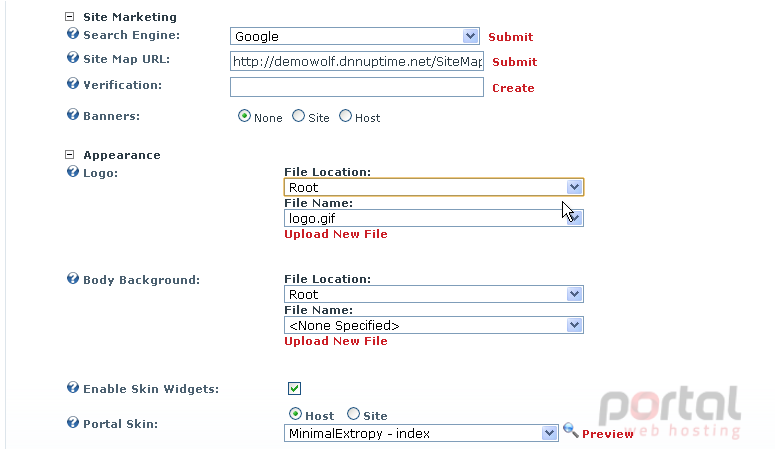Uncheck the Enable Skin Widgets checkbox
Screen dimensions: 776x450
pyautogui.click(x=294, y=389)
